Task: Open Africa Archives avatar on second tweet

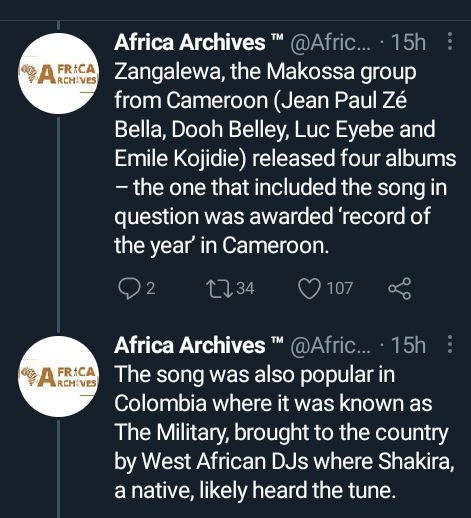Action: point(59,376)
